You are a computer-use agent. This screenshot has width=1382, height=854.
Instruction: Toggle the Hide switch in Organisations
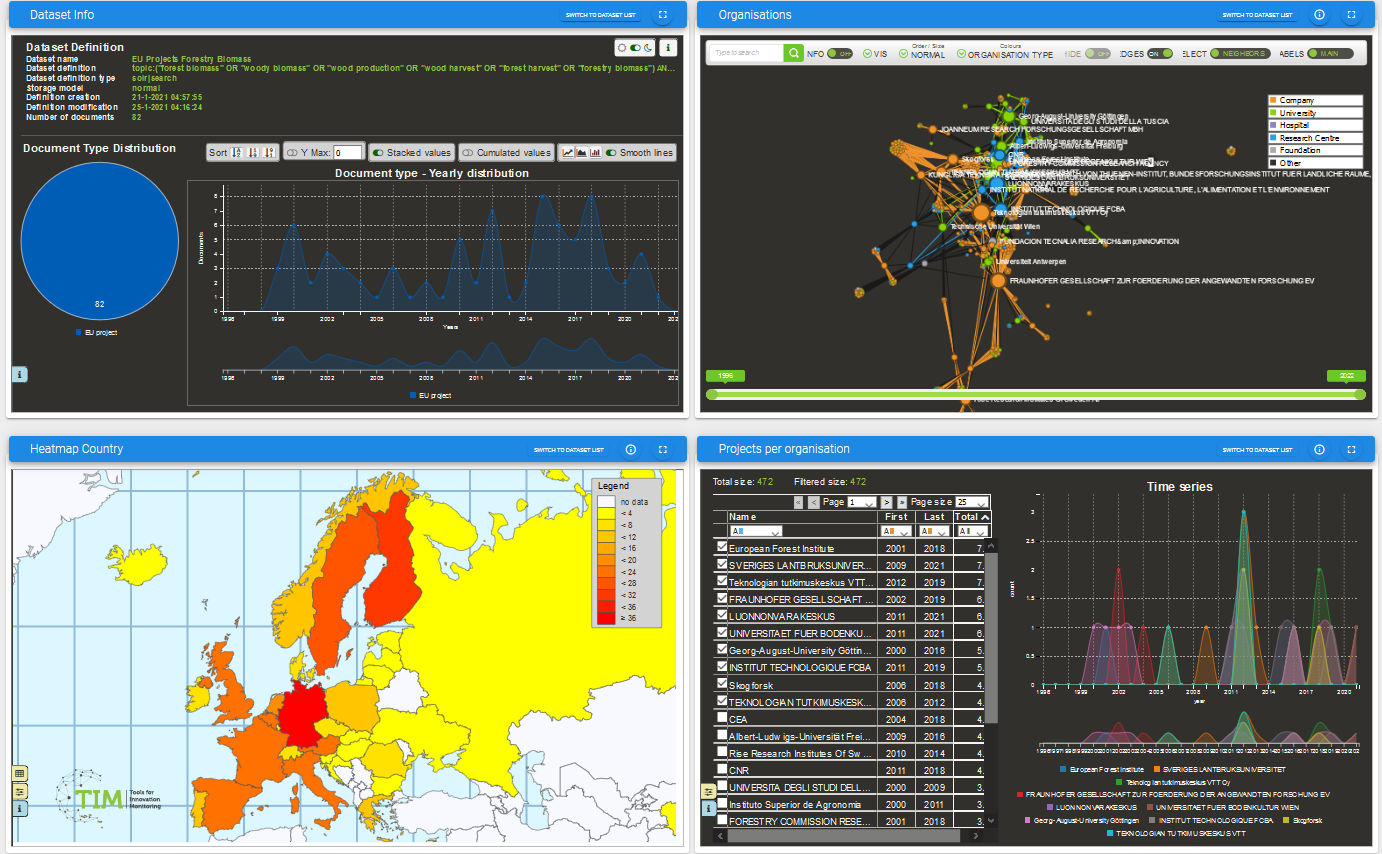[x=1097, y=54]
